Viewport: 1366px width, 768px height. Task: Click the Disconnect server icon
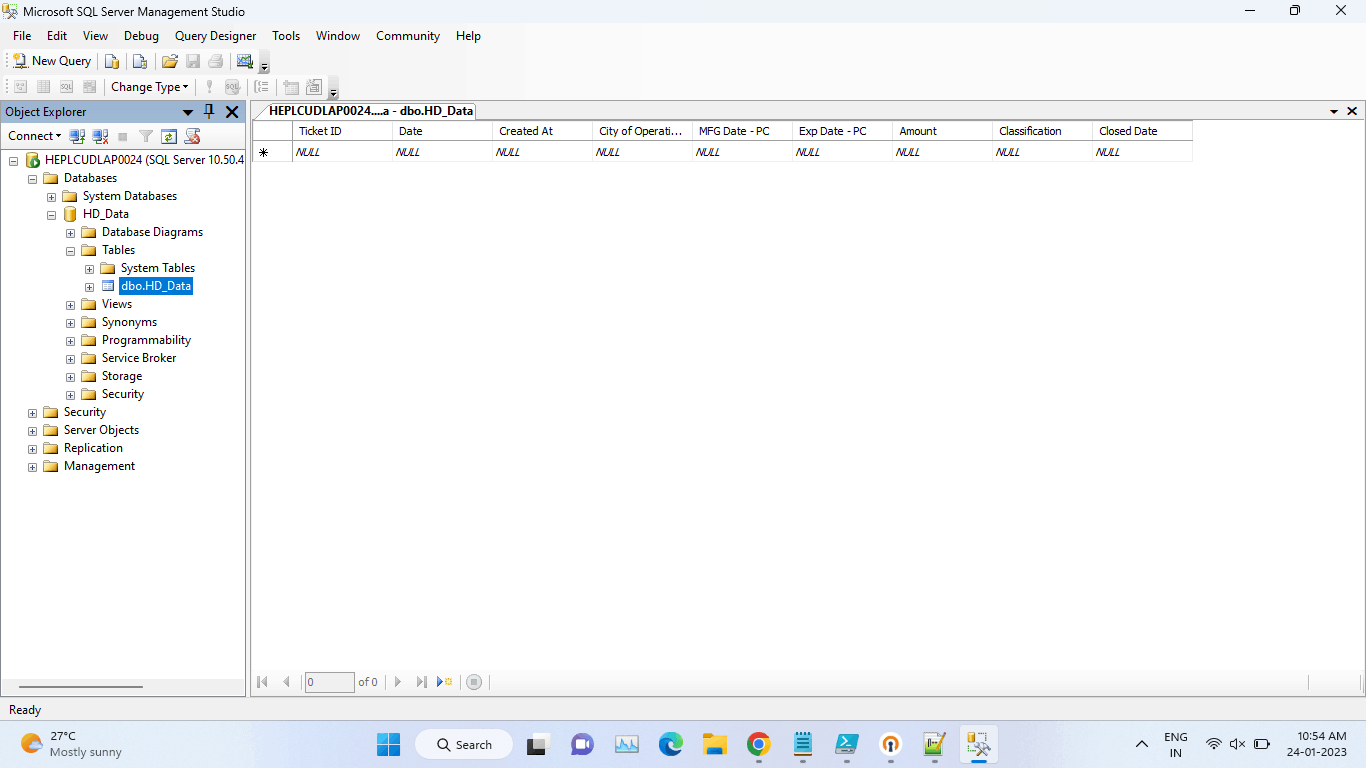[x=100, y=136]
